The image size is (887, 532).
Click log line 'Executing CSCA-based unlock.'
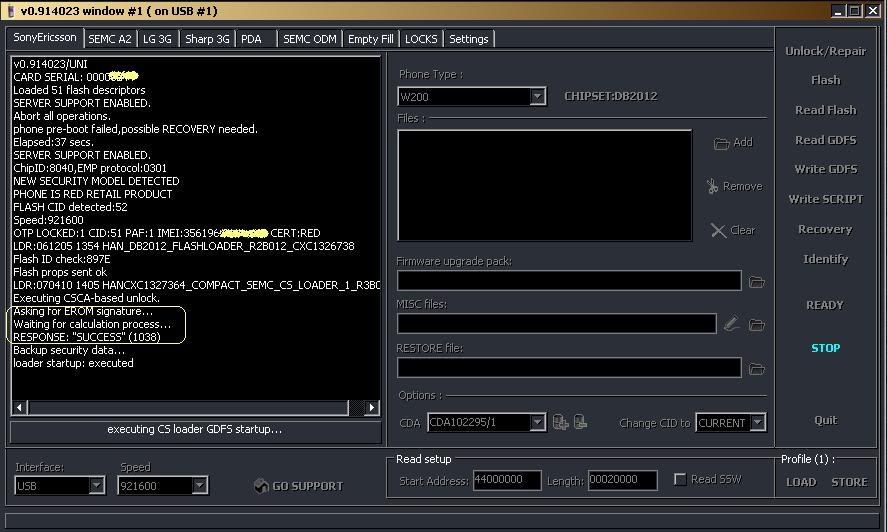tap(87, 298)
